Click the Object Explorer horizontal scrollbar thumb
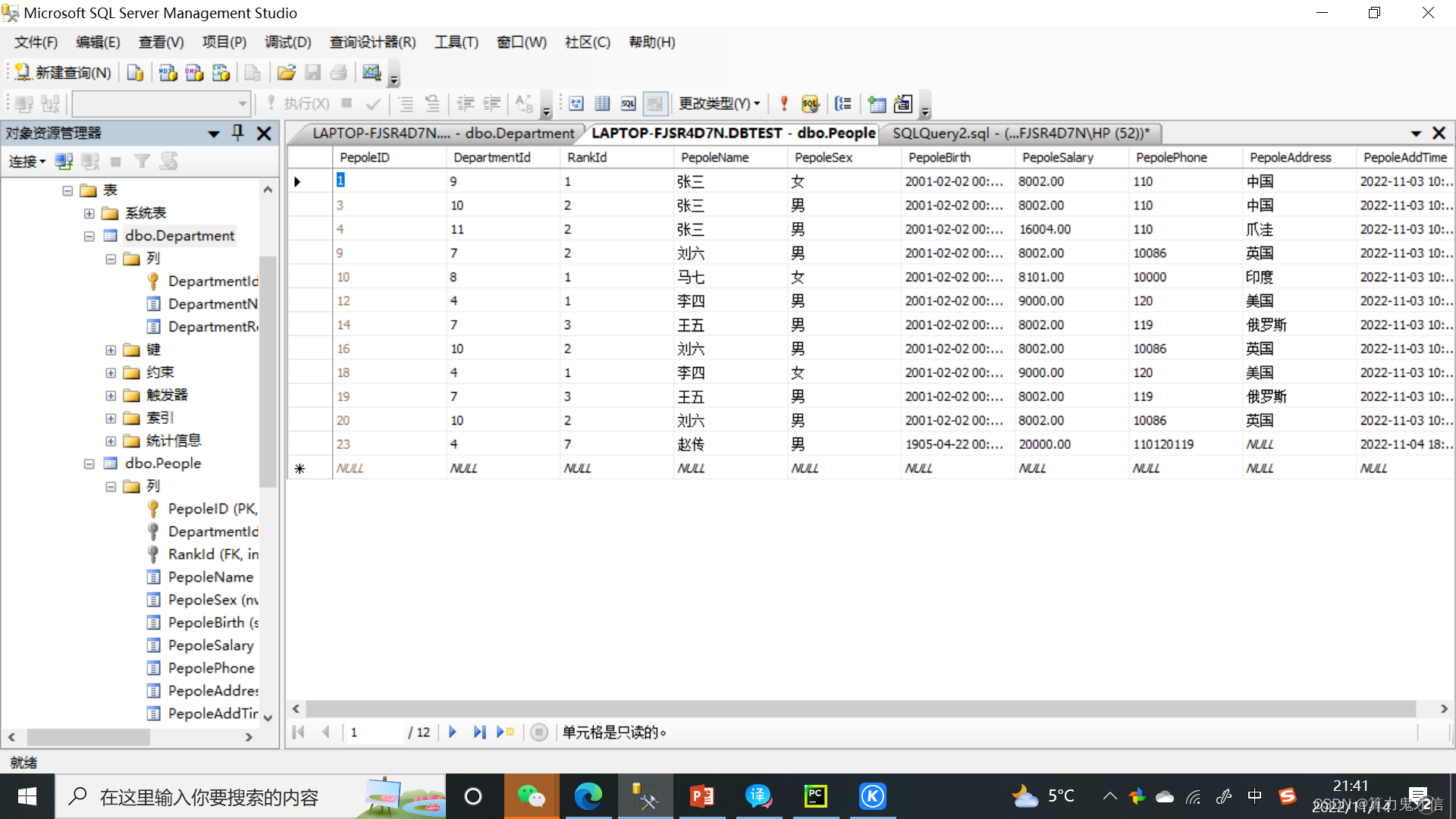This screenshot has height=819, width=1456. coord(89,736)
